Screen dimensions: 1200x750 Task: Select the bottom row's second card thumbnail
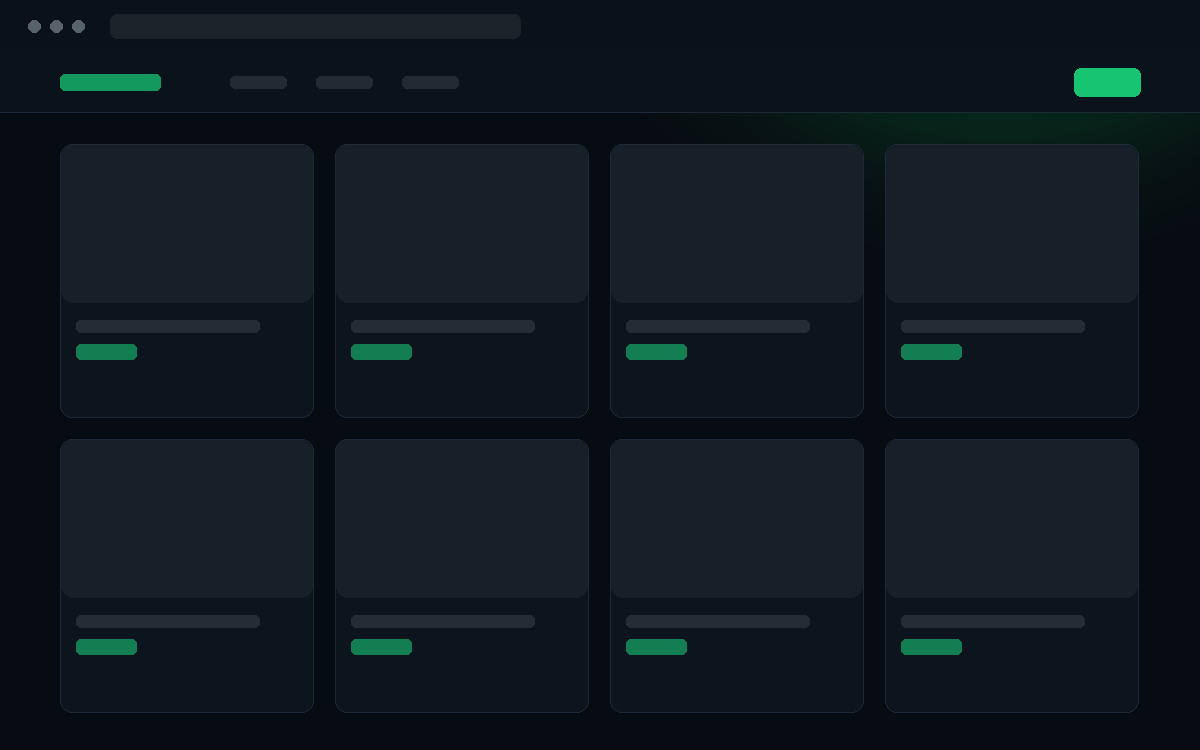462,519
